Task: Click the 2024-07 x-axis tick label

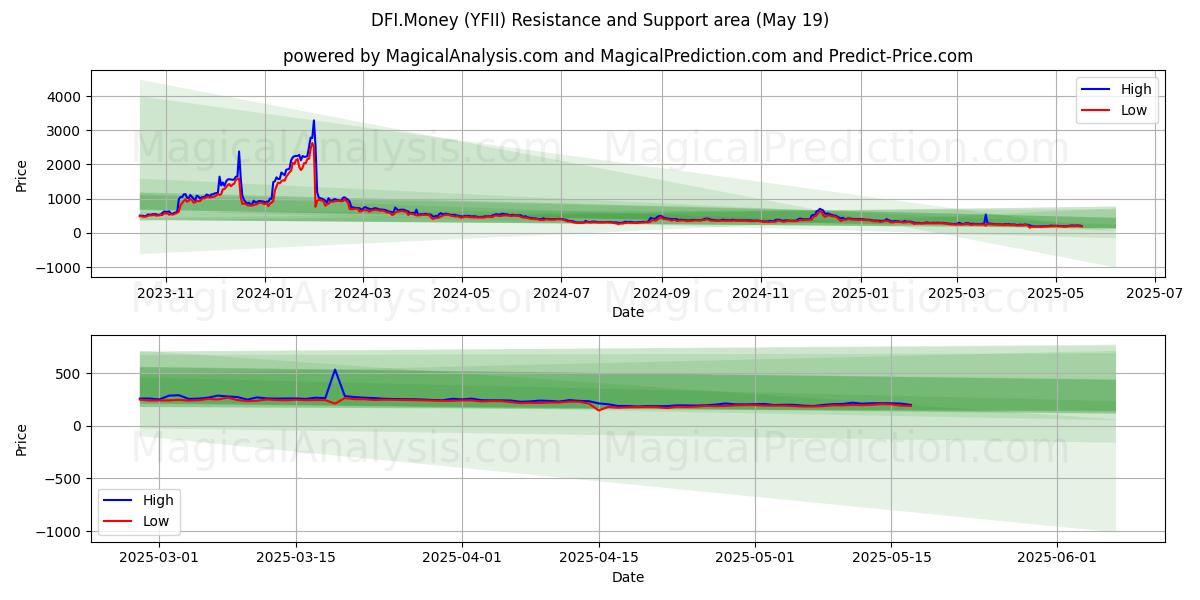Action: click(560, 294)
